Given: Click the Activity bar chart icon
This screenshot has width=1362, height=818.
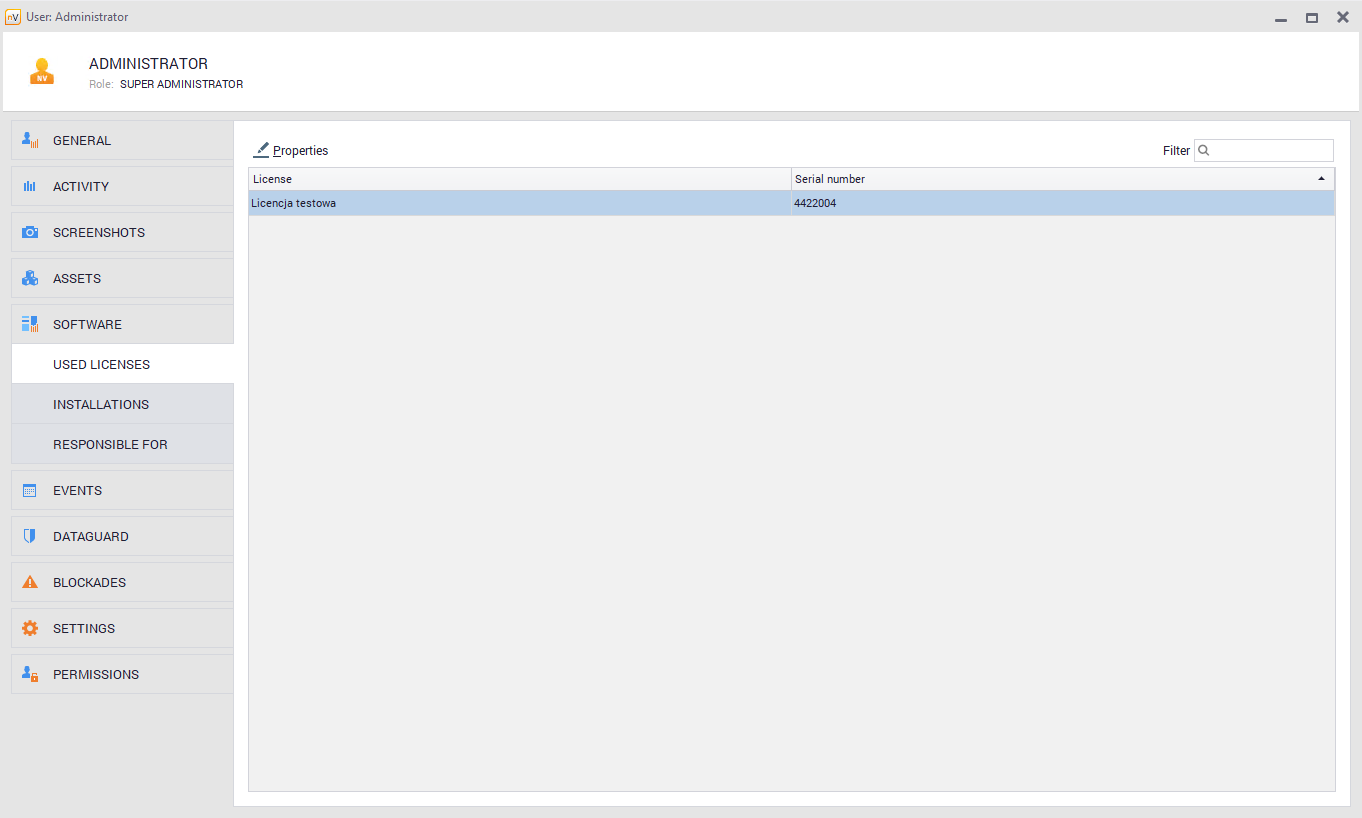Looking at the screenshot, I should pos(30,187).
